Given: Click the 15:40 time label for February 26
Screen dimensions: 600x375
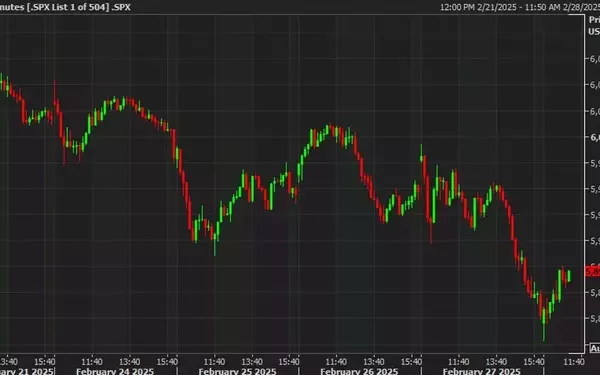Looking at the screenshot, I should click(411, 361).
